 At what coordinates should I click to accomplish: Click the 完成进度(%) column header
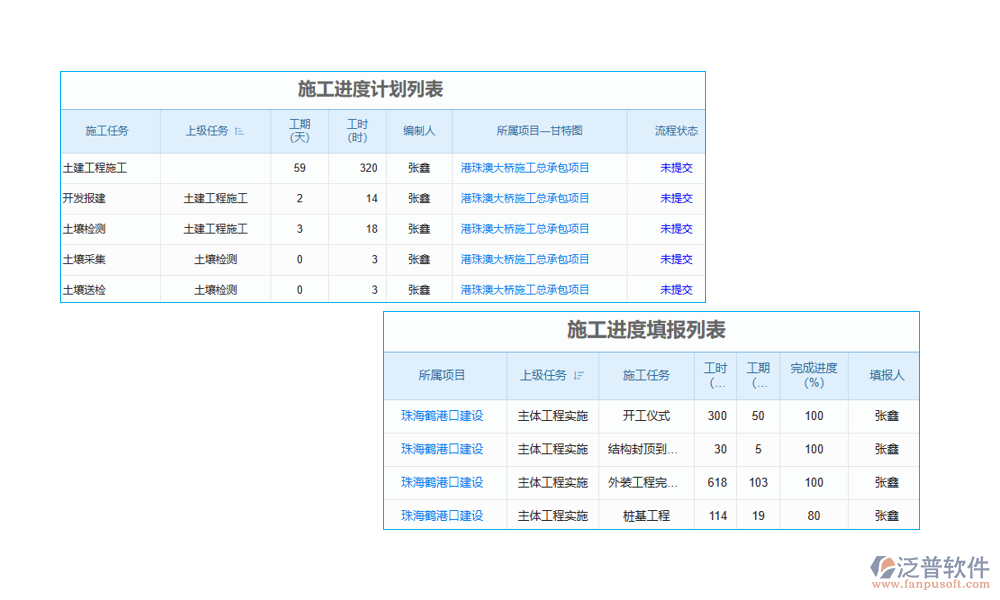coord(813,375)
